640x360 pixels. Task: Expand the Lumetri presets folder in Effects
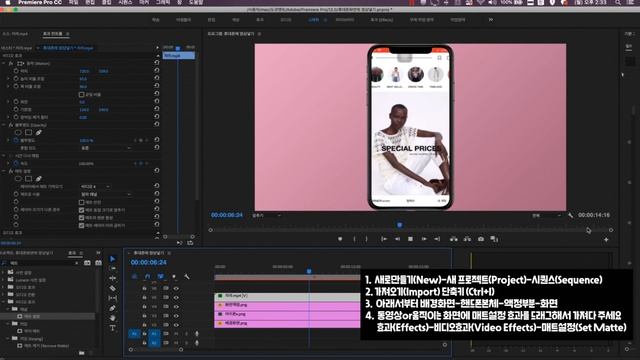click(4, 280)
